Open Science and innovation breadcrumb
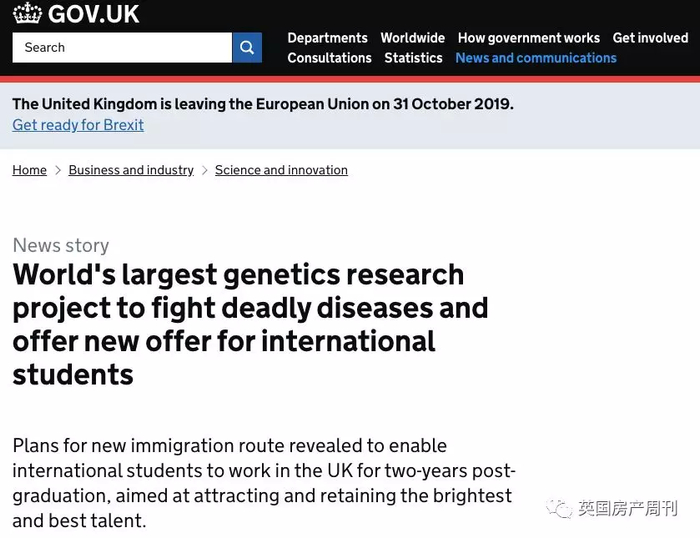Screen dimensions: 700x538 point(281,170)
